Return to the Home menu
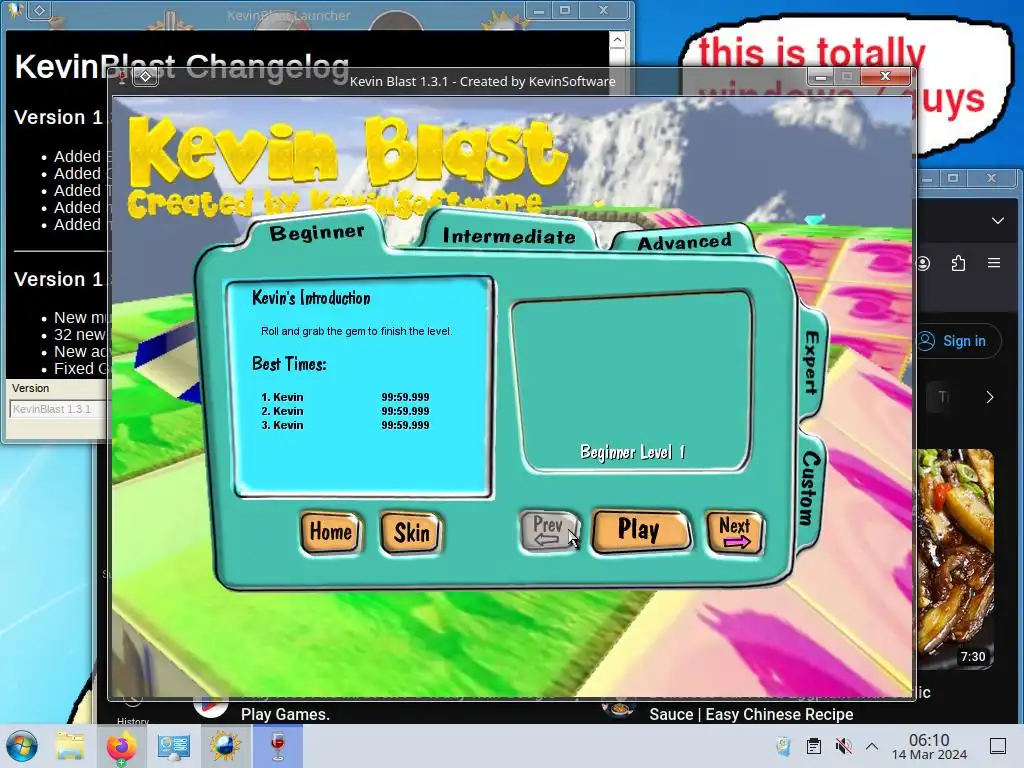 tap(330, 532)
